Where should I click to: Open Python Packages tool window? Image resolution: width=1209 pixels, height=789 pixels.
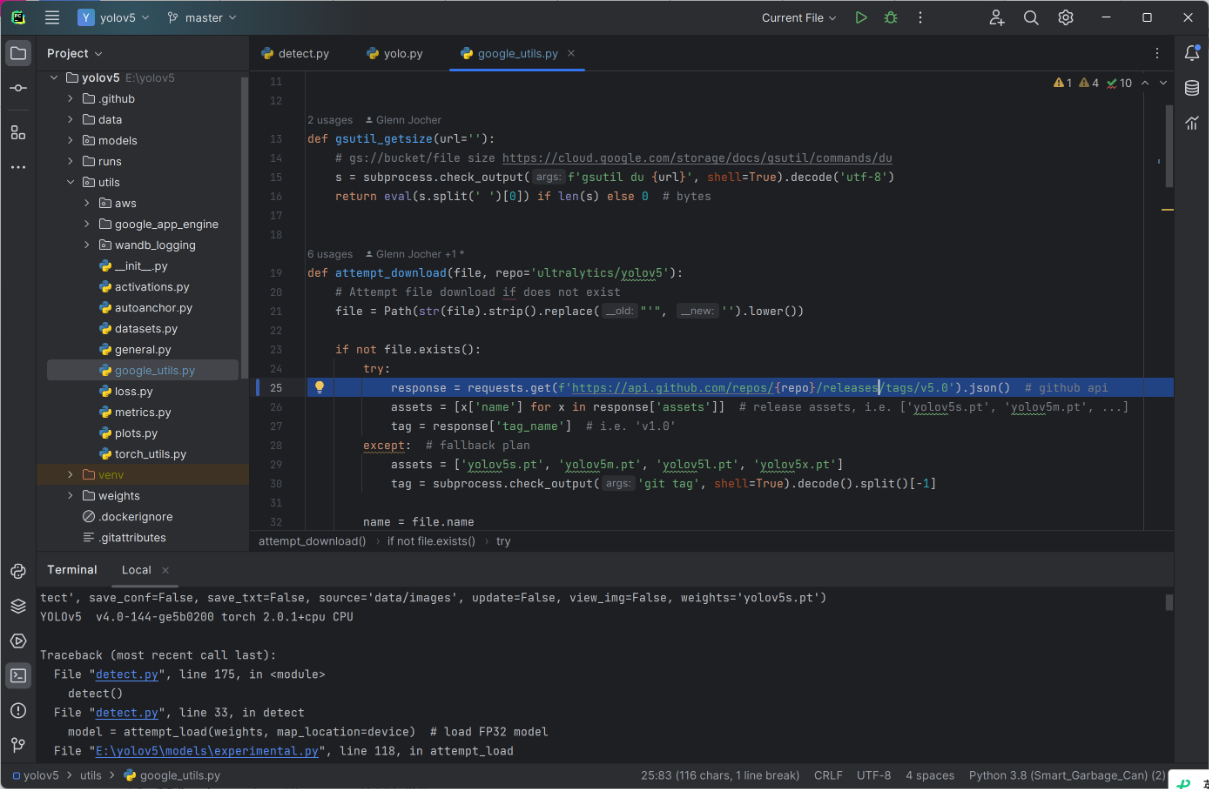coord(18,606)
